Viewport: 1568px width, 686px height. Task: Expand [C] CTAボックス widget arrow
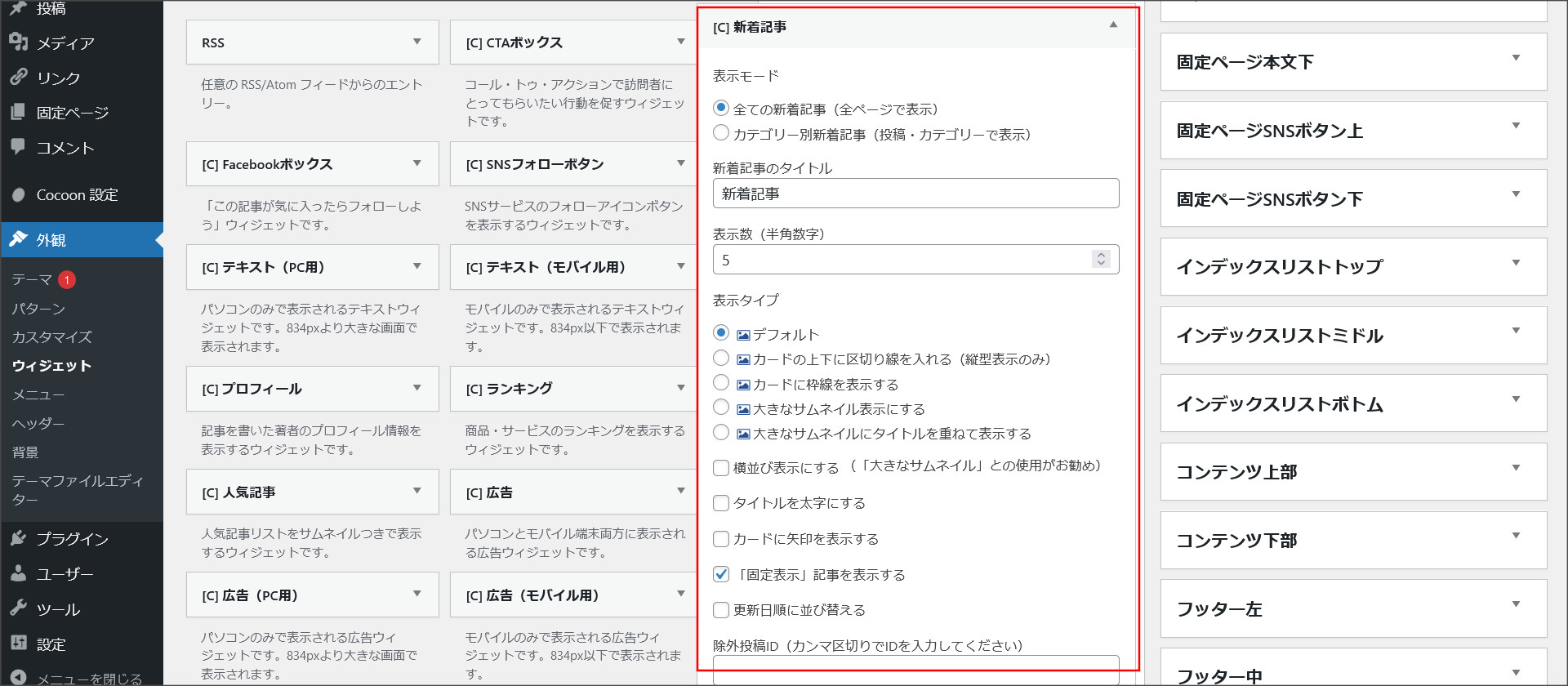click(x=680, y=42)
